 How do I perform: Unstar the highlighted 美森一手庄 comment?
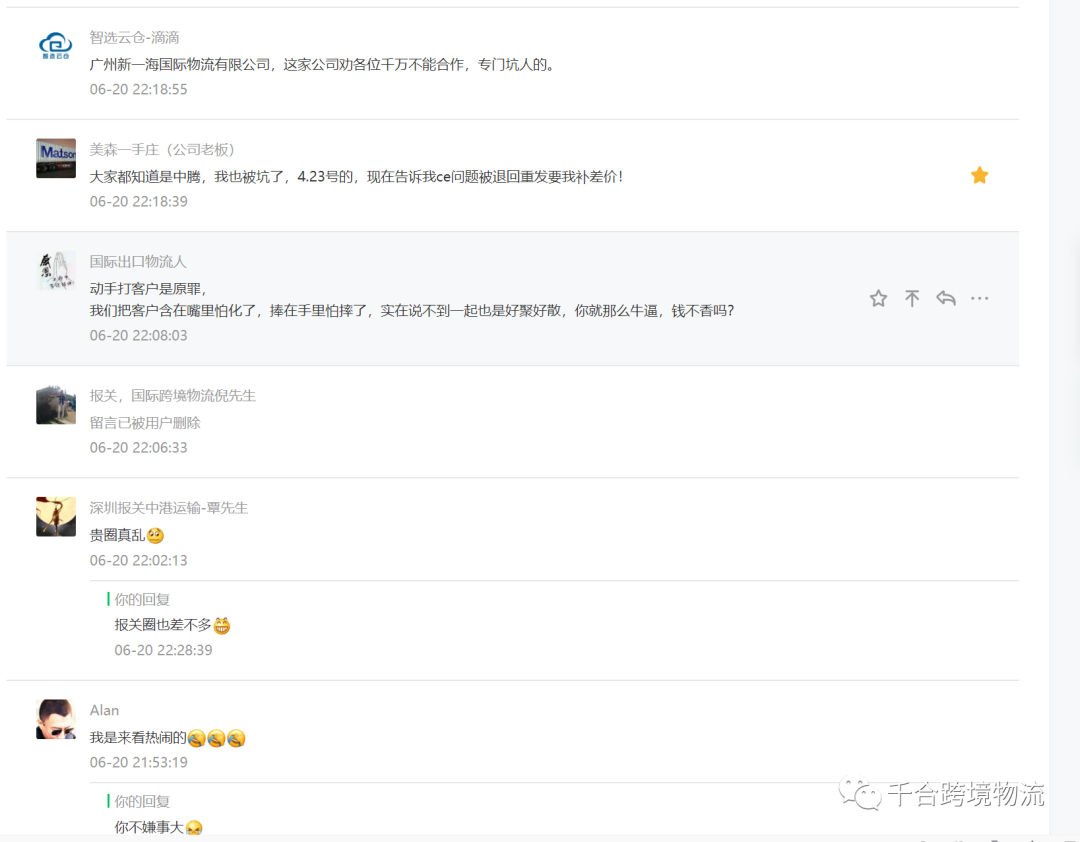pos(979,174)
